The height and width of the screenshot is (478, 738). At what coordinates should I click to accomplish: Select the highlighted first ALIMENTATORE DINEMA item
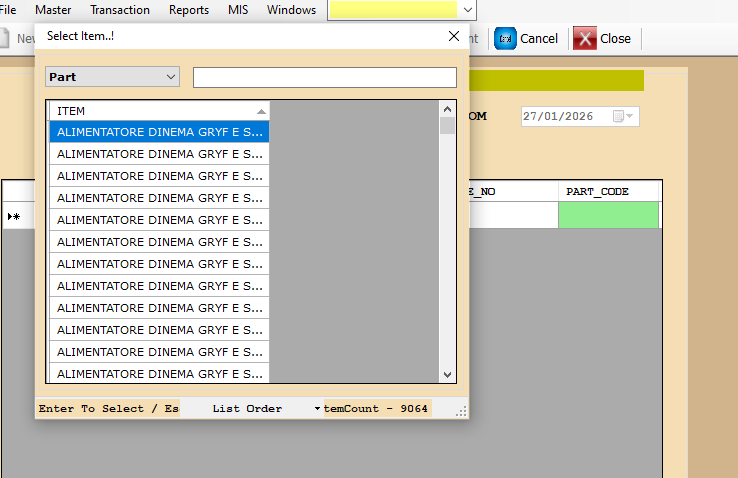click(159, 131)
